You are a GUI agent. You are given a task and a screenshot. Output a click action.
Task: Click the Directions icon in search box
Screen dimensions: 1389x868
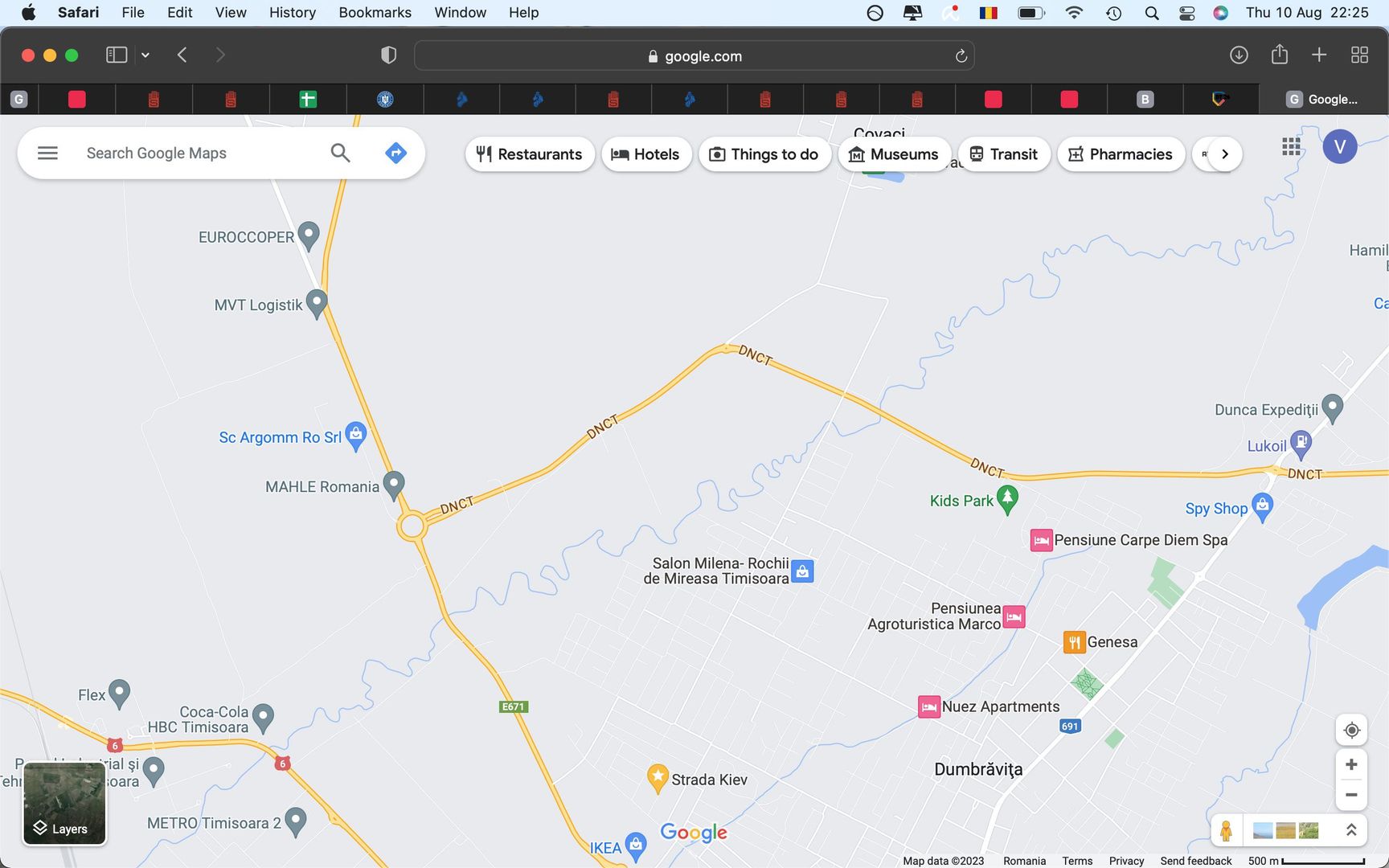[x=395, y=153]
